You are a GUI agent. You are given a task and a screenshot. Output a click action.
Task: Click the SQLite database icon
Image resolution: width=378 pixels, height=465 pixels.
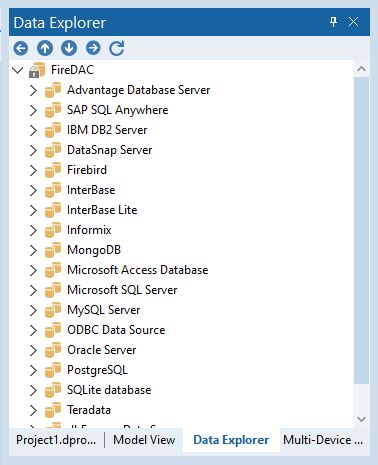coord(53,390)
